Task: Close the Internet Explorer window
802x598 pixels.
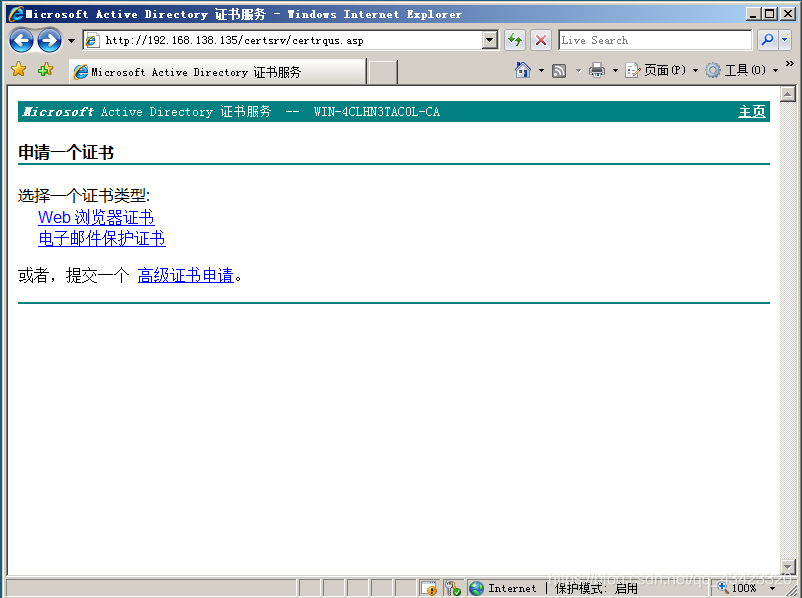Action: click(x=788, y=14)
